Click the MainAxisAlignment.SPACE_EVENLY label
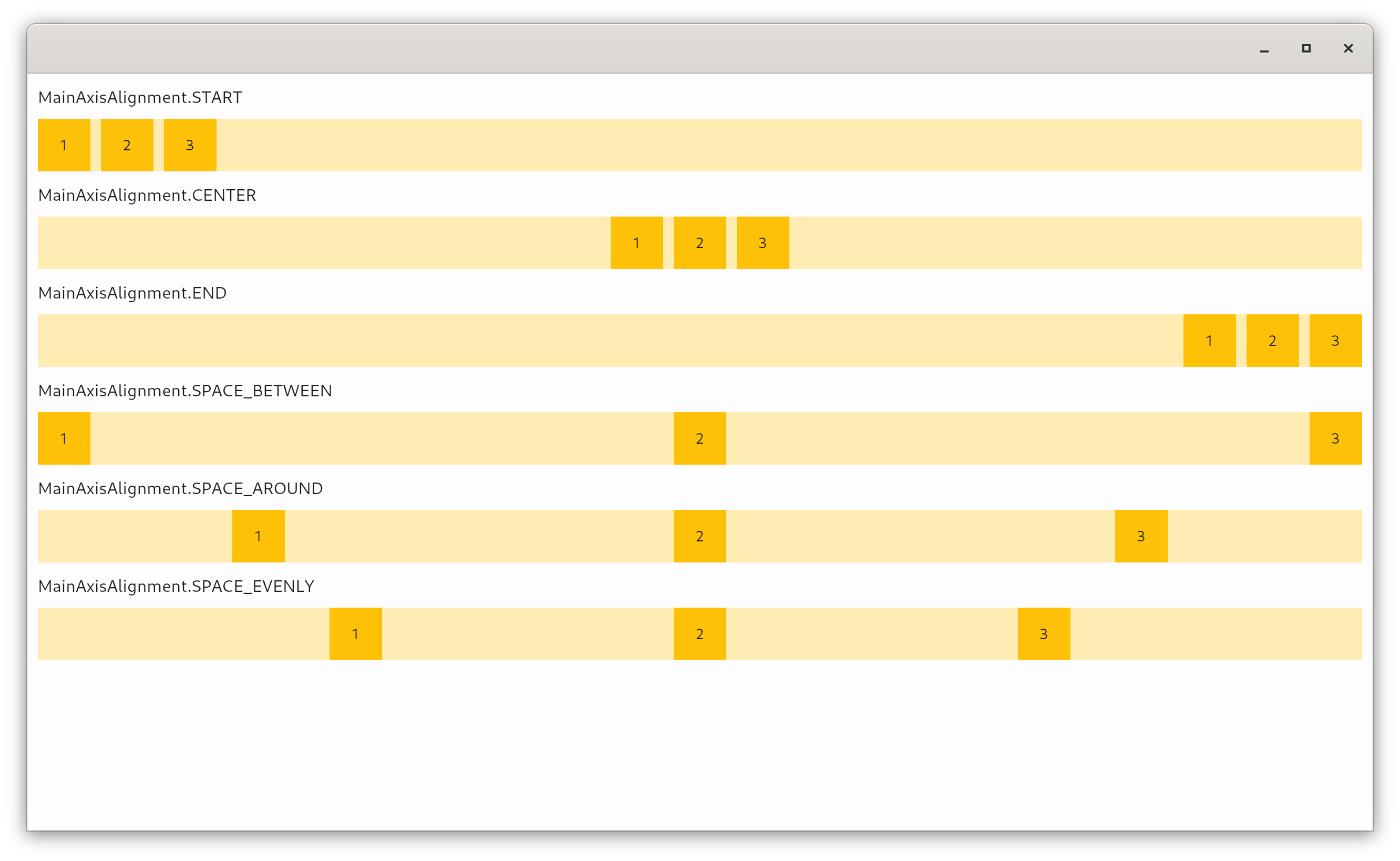The width and height of the screenshot is (1400, 861). tap(176, 586)
